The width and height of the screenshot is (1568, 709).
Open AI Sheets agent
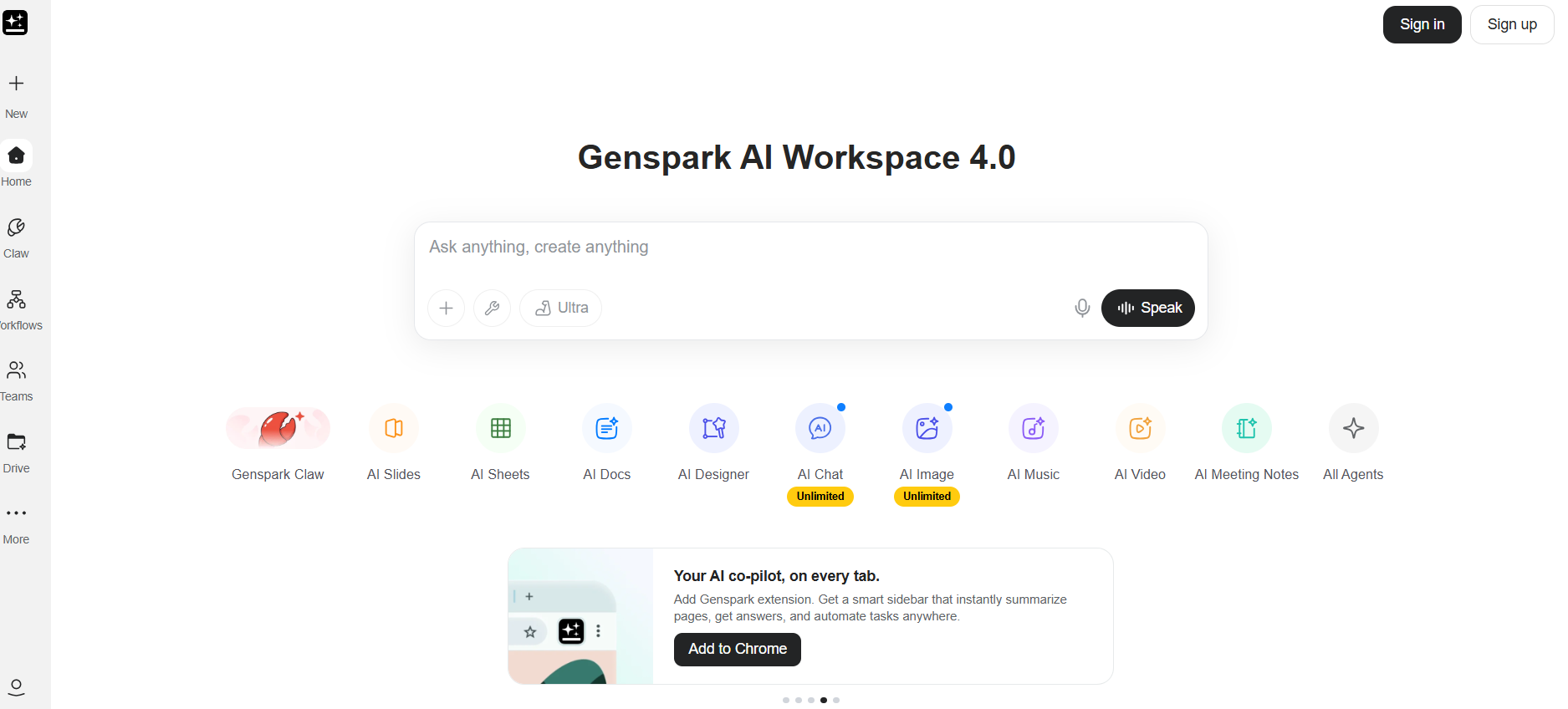500,443
